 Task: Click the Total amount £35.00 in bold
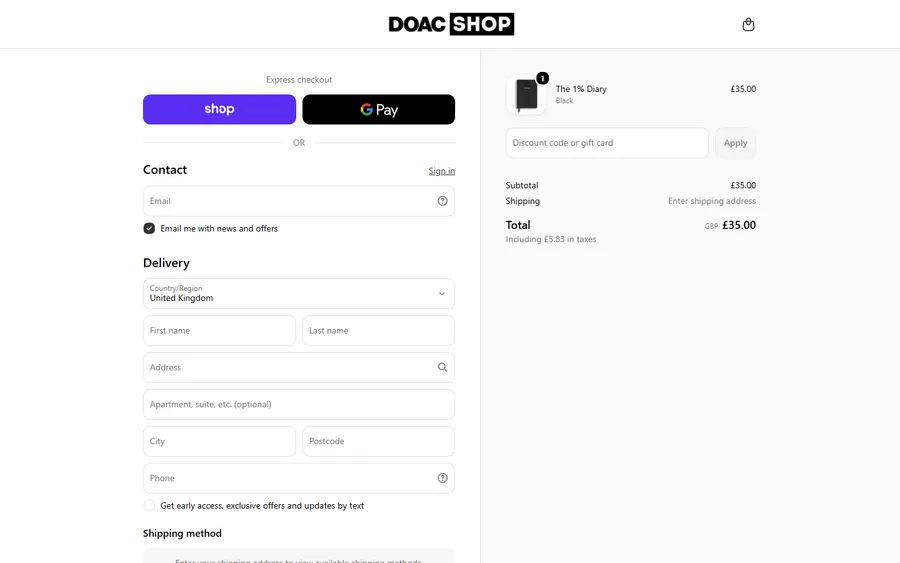[x=739, y=225]
